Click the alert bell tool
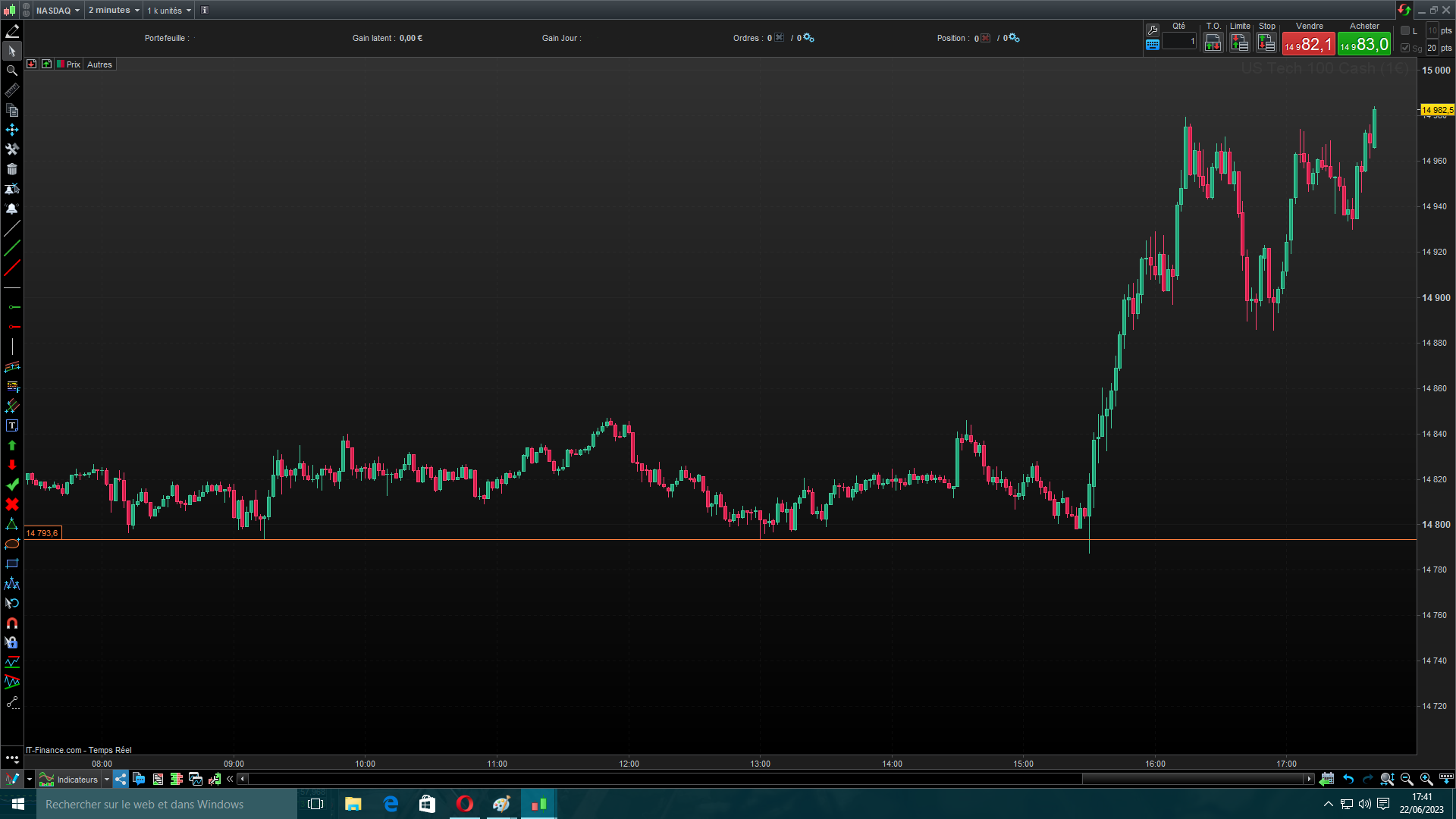The width and height of the screenshot is (1456, 819). click(12, 209)
